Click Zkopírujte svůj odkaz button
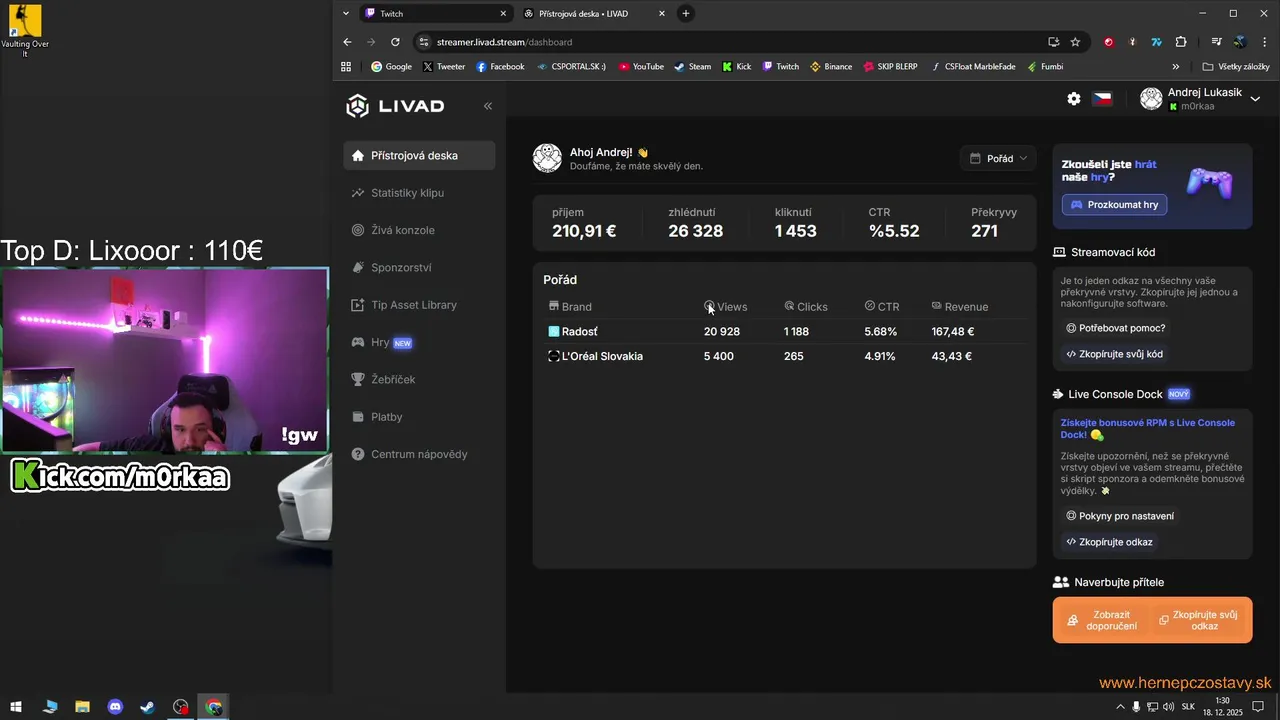The image size is (1280, 720). 1198,620
